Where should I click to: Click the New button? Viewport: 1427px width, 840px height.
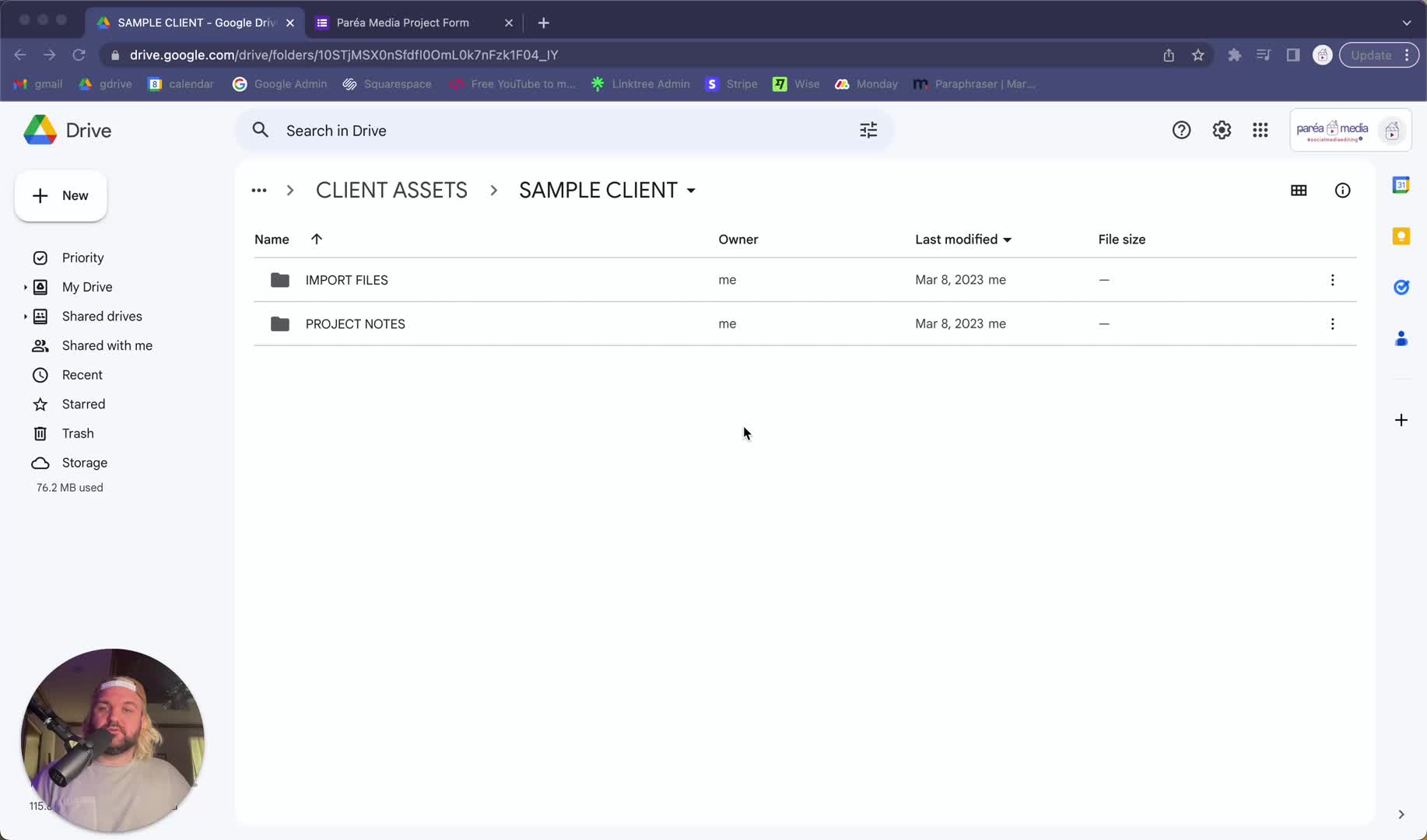point(61,196)
